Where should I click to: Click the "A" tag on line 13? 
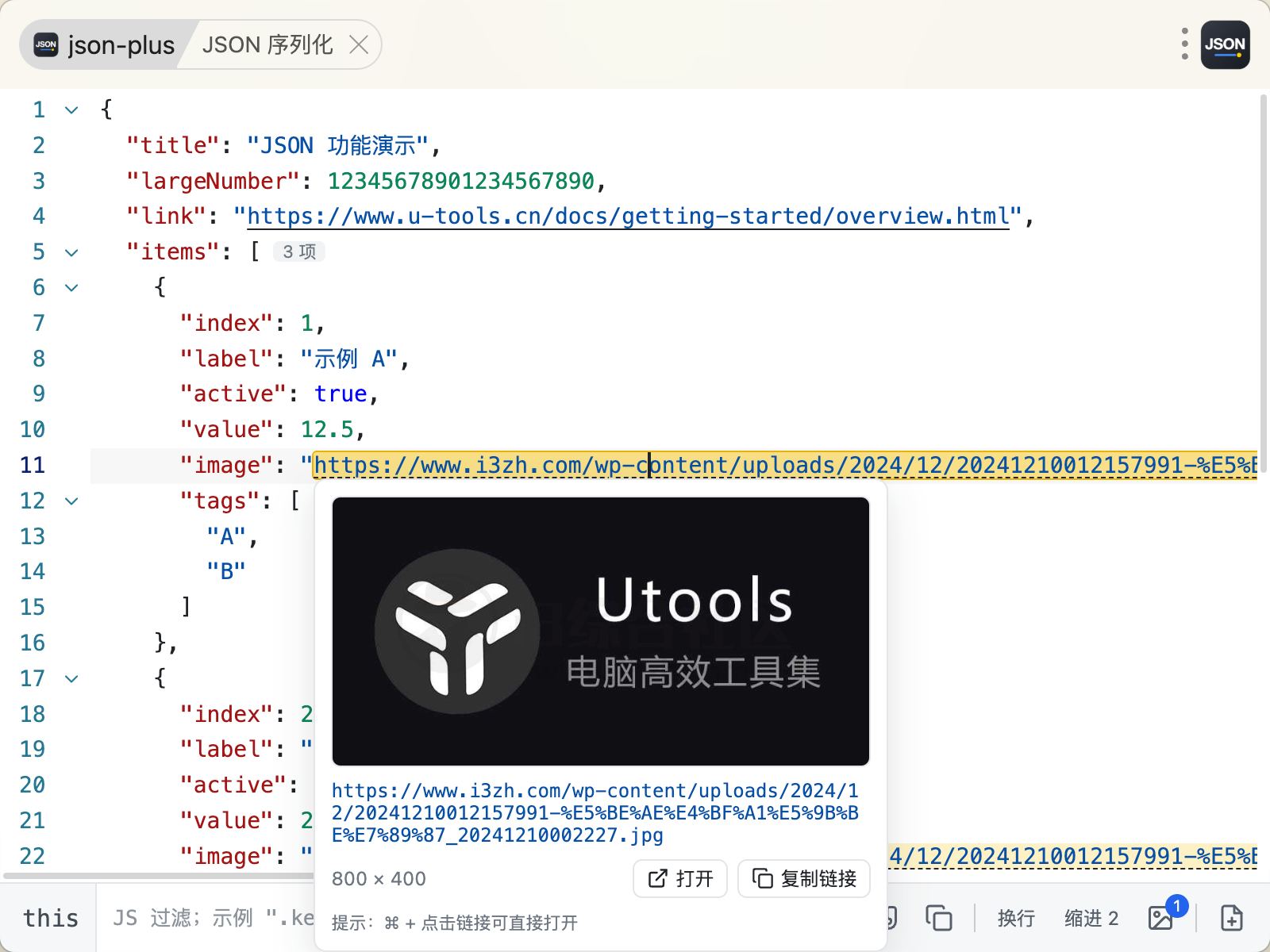click(x=226, y=536)
